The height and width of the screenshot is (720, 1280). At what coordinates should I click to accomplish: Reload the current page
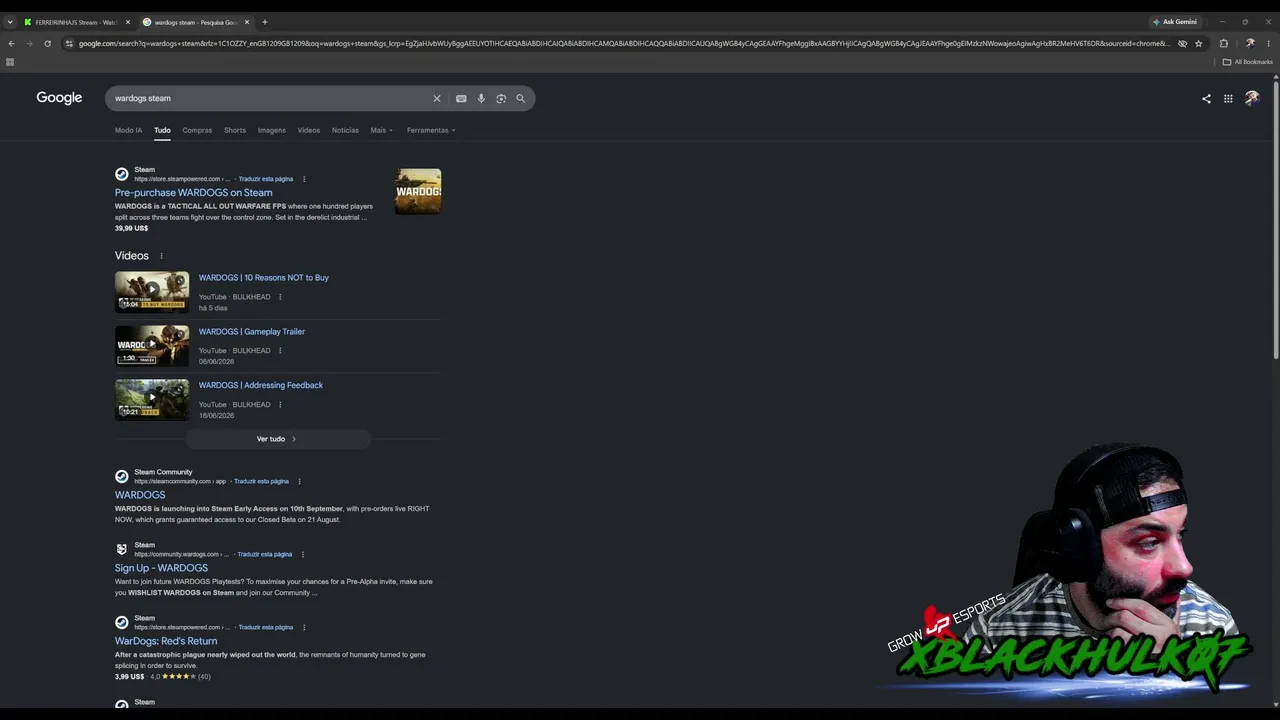[x=47, y=43]
